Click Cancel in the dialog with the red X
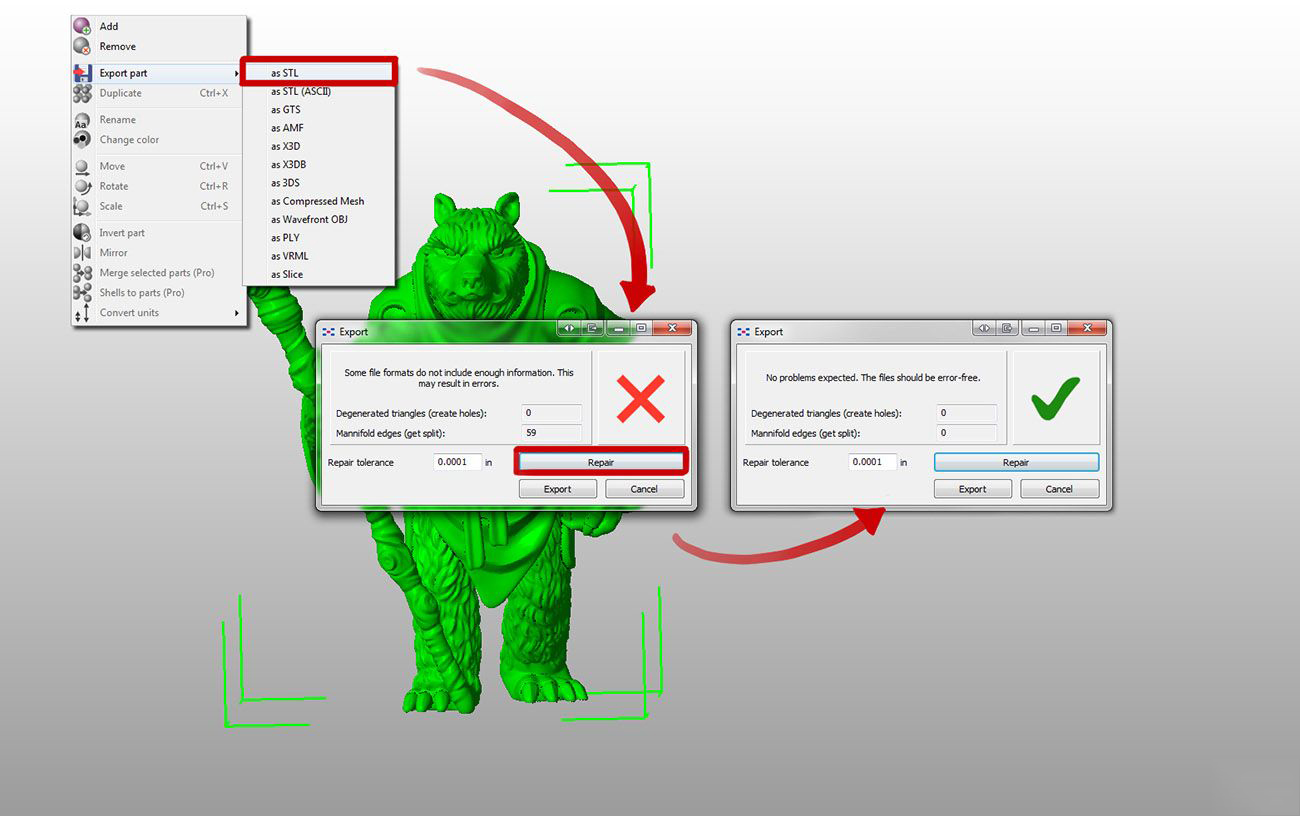Image resolution: width=1300 pixels, height=816 pixels. tap(645, 489)
